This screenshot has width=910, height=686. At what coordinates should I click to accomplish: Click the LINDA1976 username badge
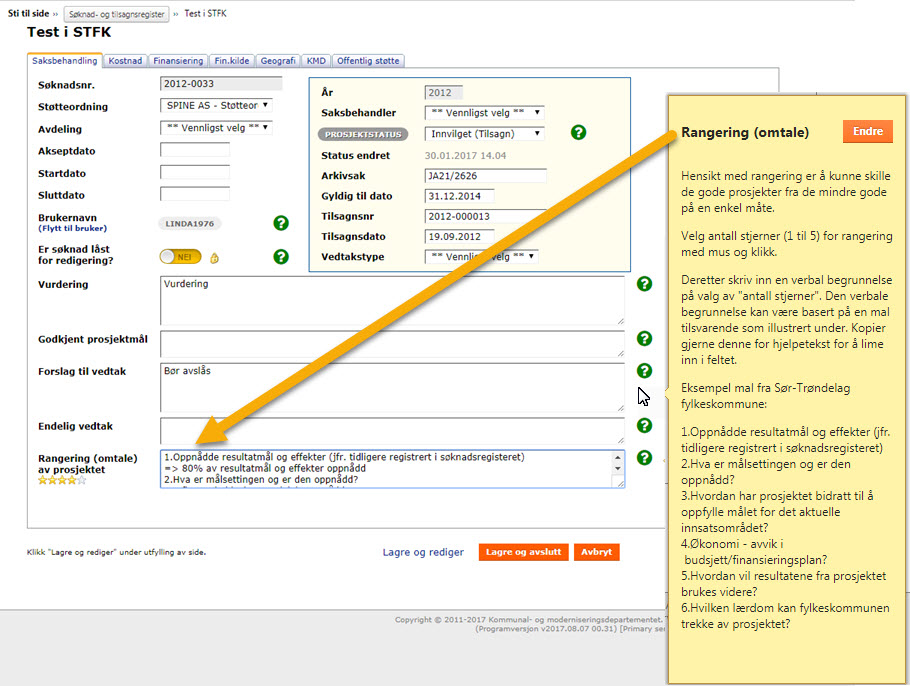(190, 223)
